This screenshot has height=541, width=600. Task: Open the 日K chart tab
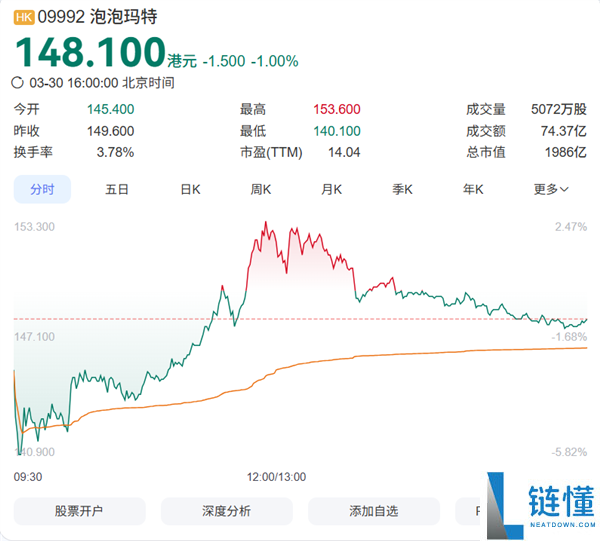coord(190,189)
